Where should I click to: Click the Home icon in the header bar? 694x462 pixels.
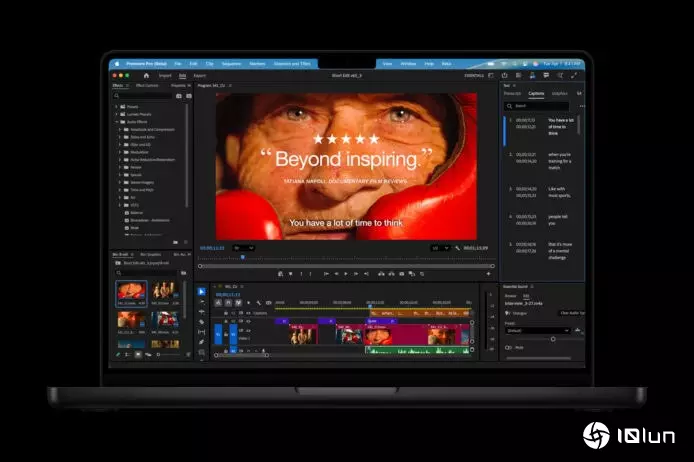coord(146,75)
